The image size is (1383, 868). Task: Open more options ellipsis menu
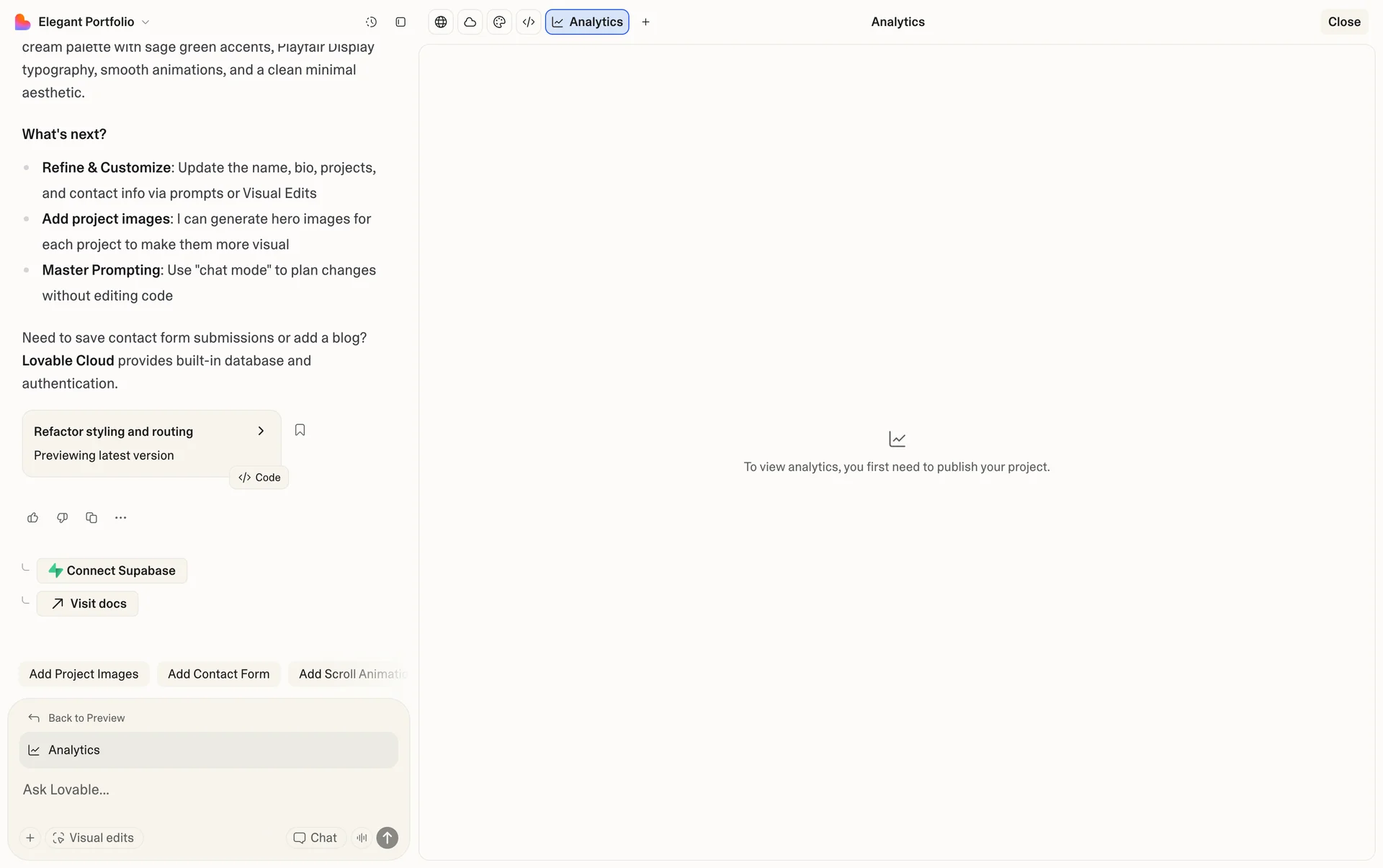click(120, 518)
